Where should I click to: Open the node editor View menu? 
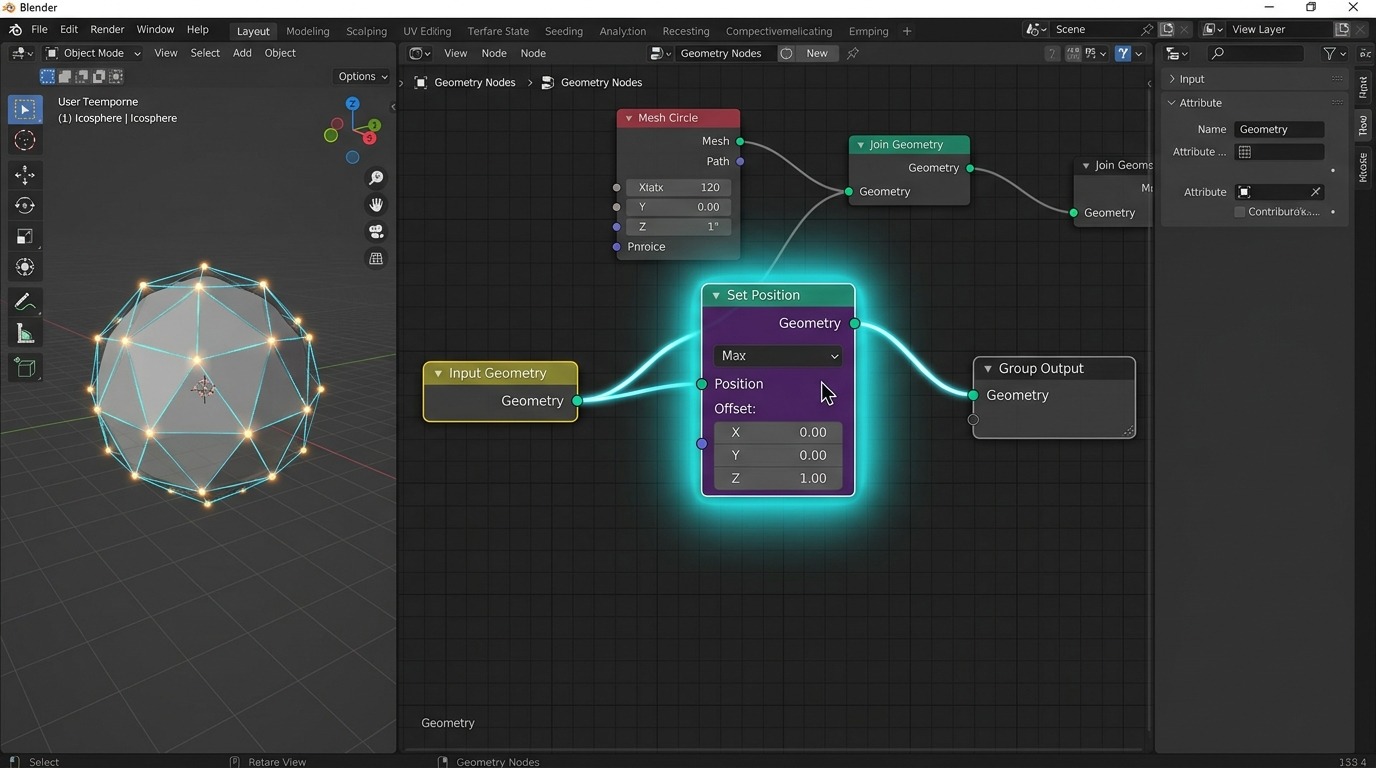(455, 53)
